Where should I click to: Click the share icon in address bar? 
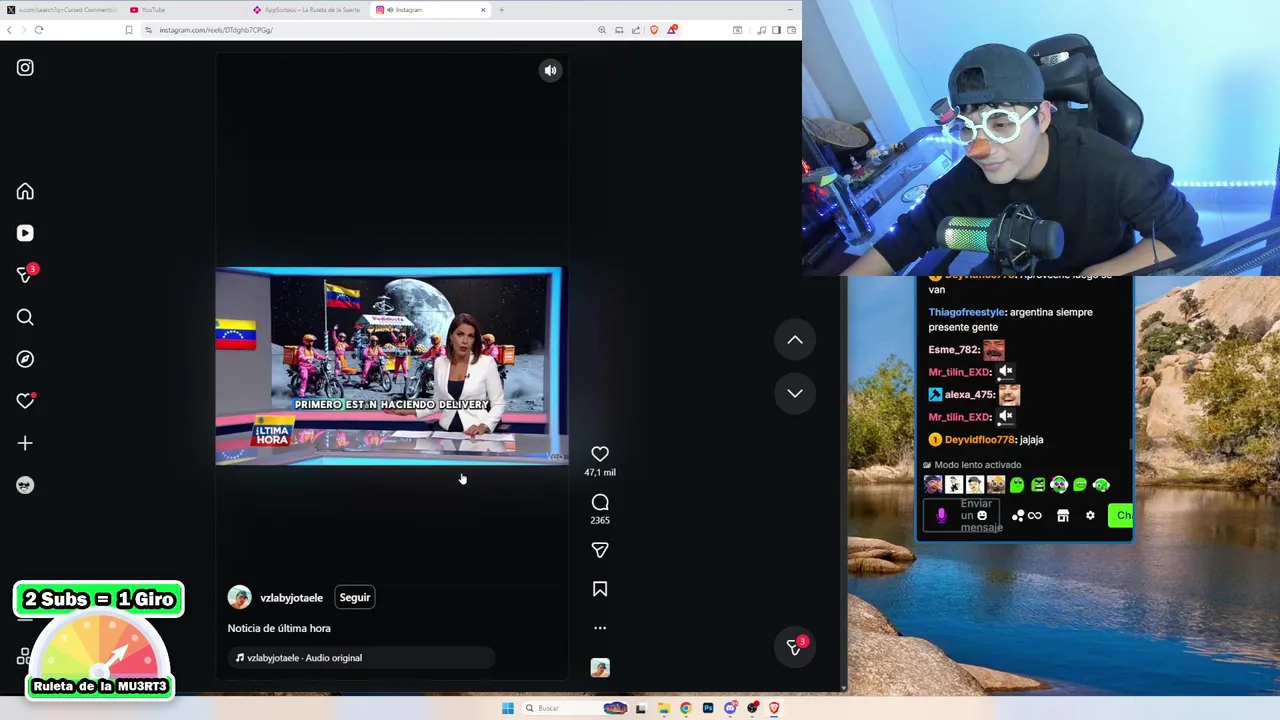(636, 30)
